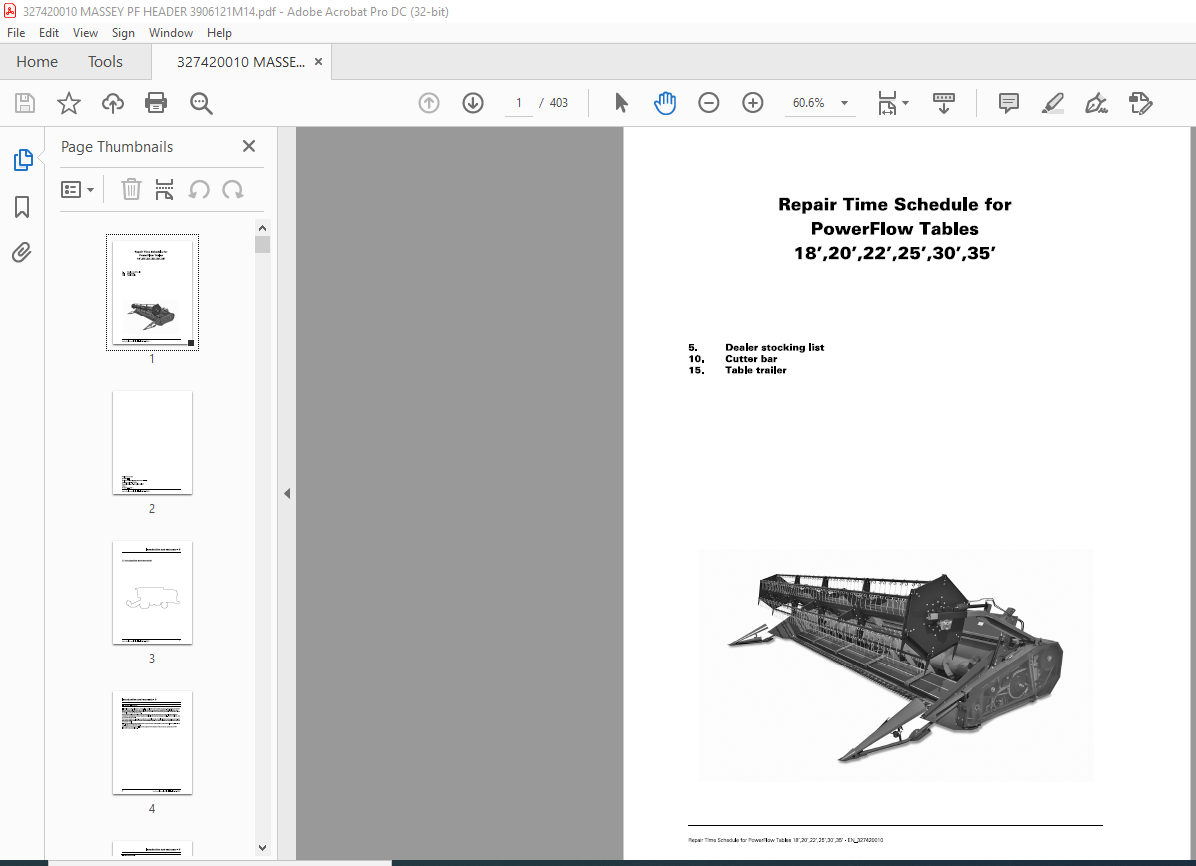The height and width of the screenshot is (866, 1196).
Task: Add a comment sticky note
Action: pyautogui.click(x=1008, y=103)
